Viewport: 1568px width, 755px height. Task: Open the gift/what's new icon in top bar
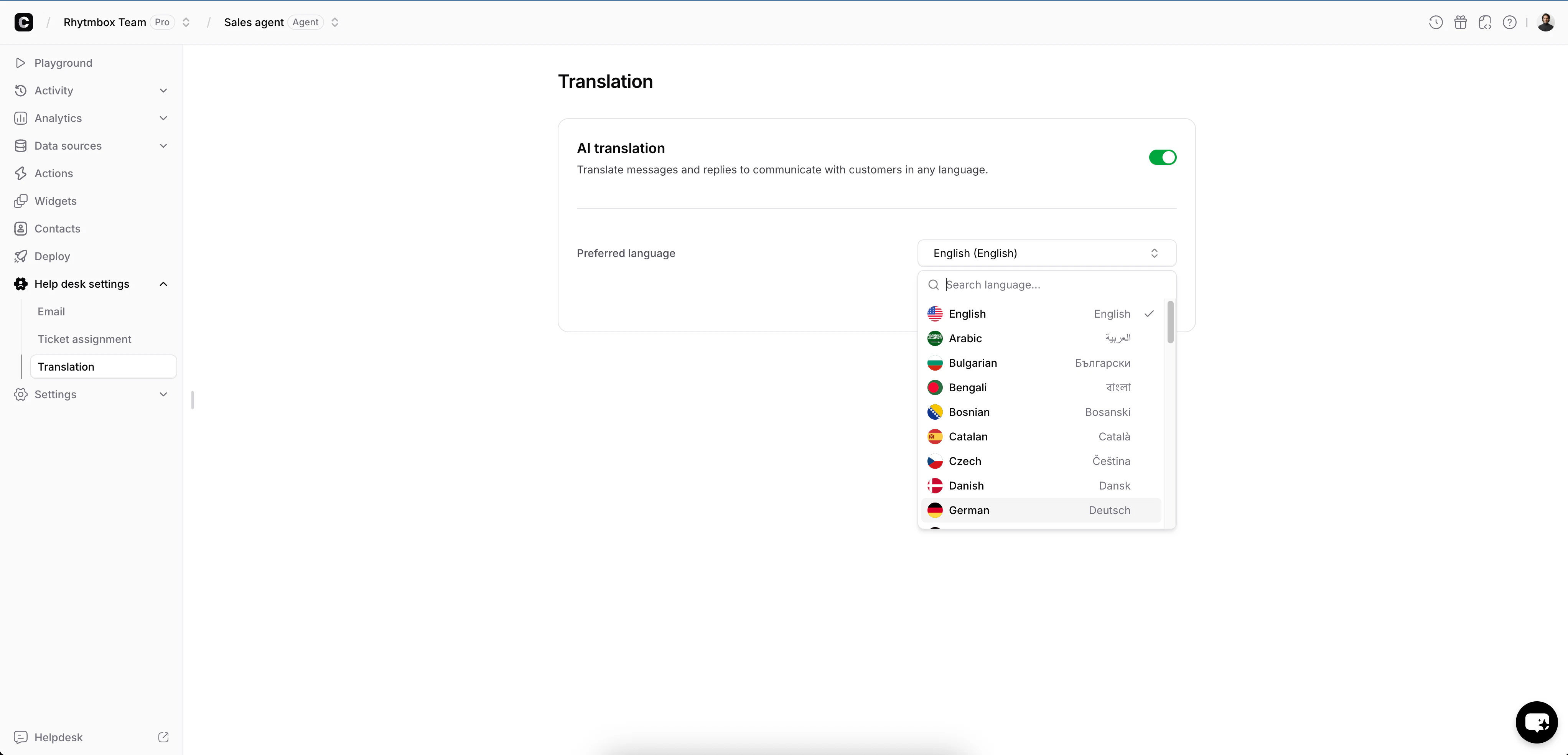coord(1460,22)
